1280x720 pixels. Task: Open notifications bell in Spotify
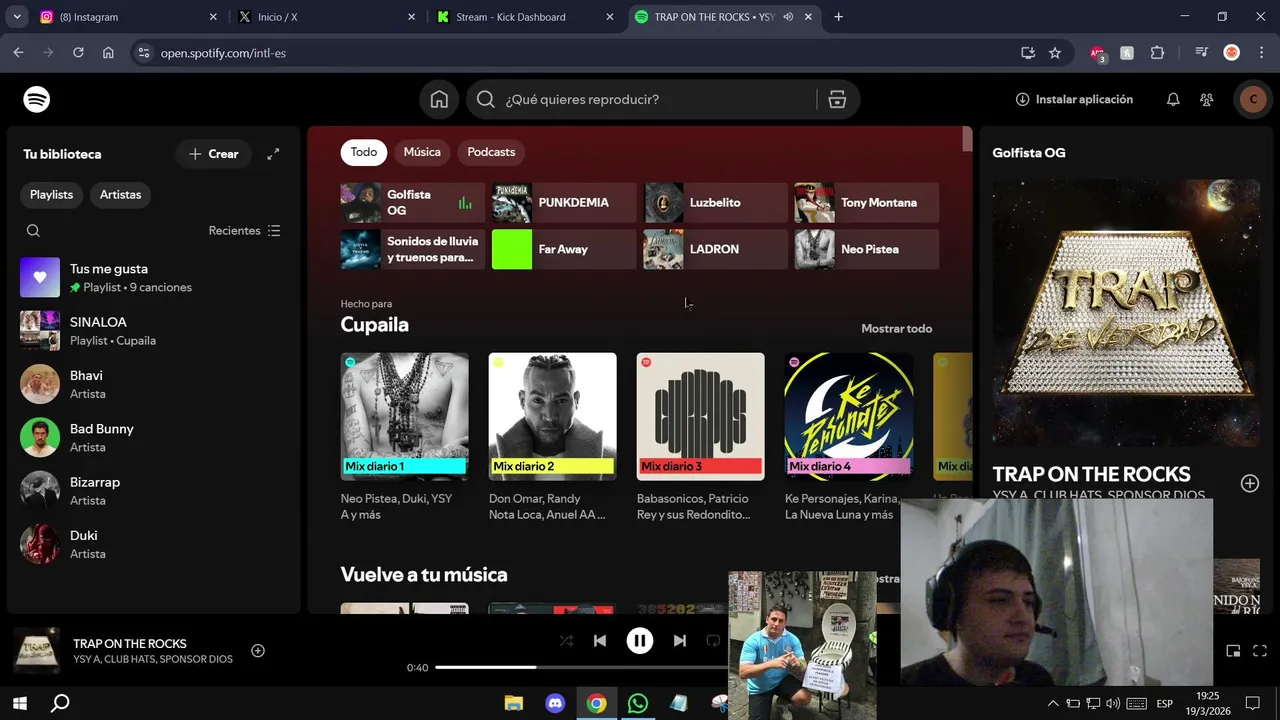point(1173,99)
